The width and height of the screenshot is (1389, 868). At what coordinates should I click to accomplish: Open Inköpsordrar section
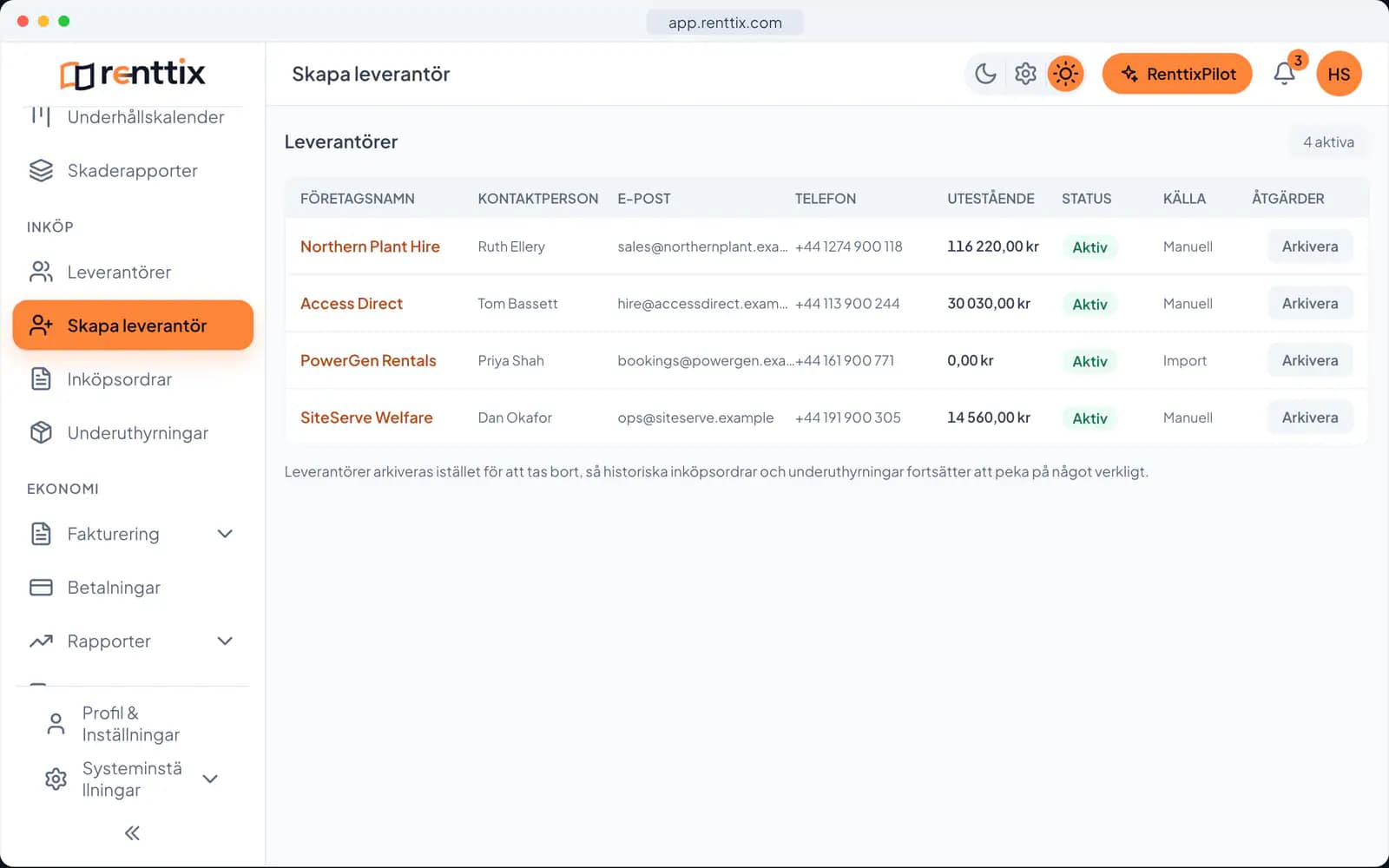(x=133, y=379)
